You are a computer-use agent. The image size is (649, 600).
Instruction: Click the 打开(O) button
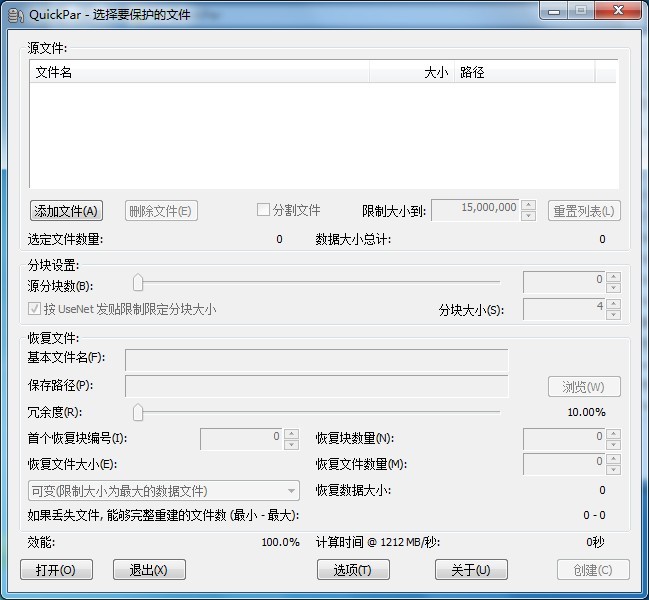(56, 570)
